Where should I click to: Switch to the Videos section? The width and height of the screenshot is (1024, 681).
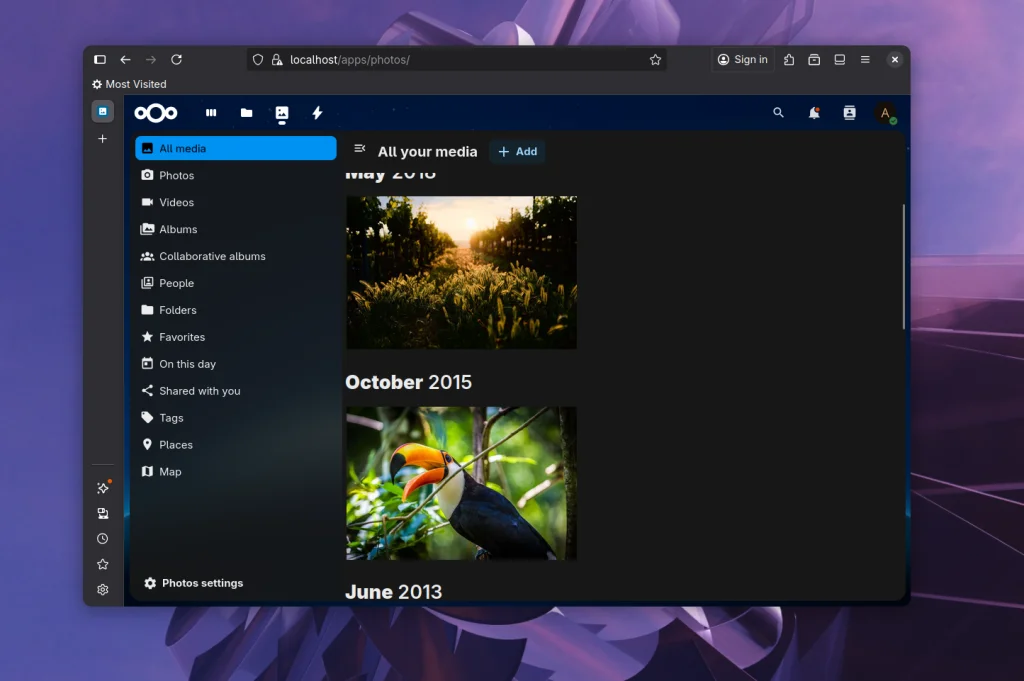[x=176, y=202]
